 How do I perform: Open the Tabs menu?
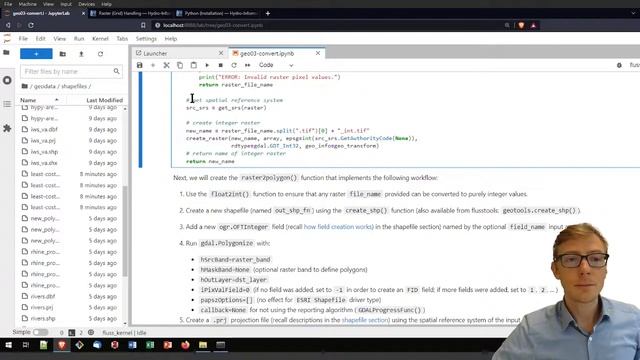(122, 39)
